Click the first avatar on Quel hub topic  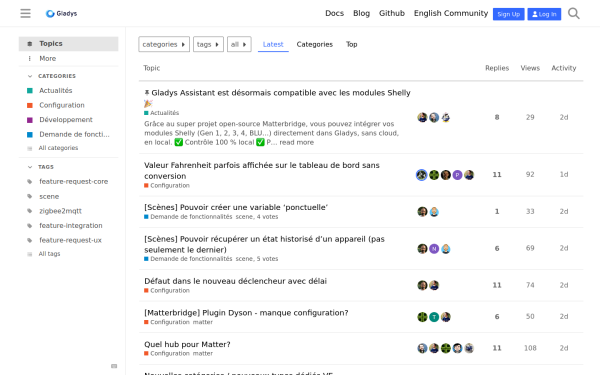422,348
